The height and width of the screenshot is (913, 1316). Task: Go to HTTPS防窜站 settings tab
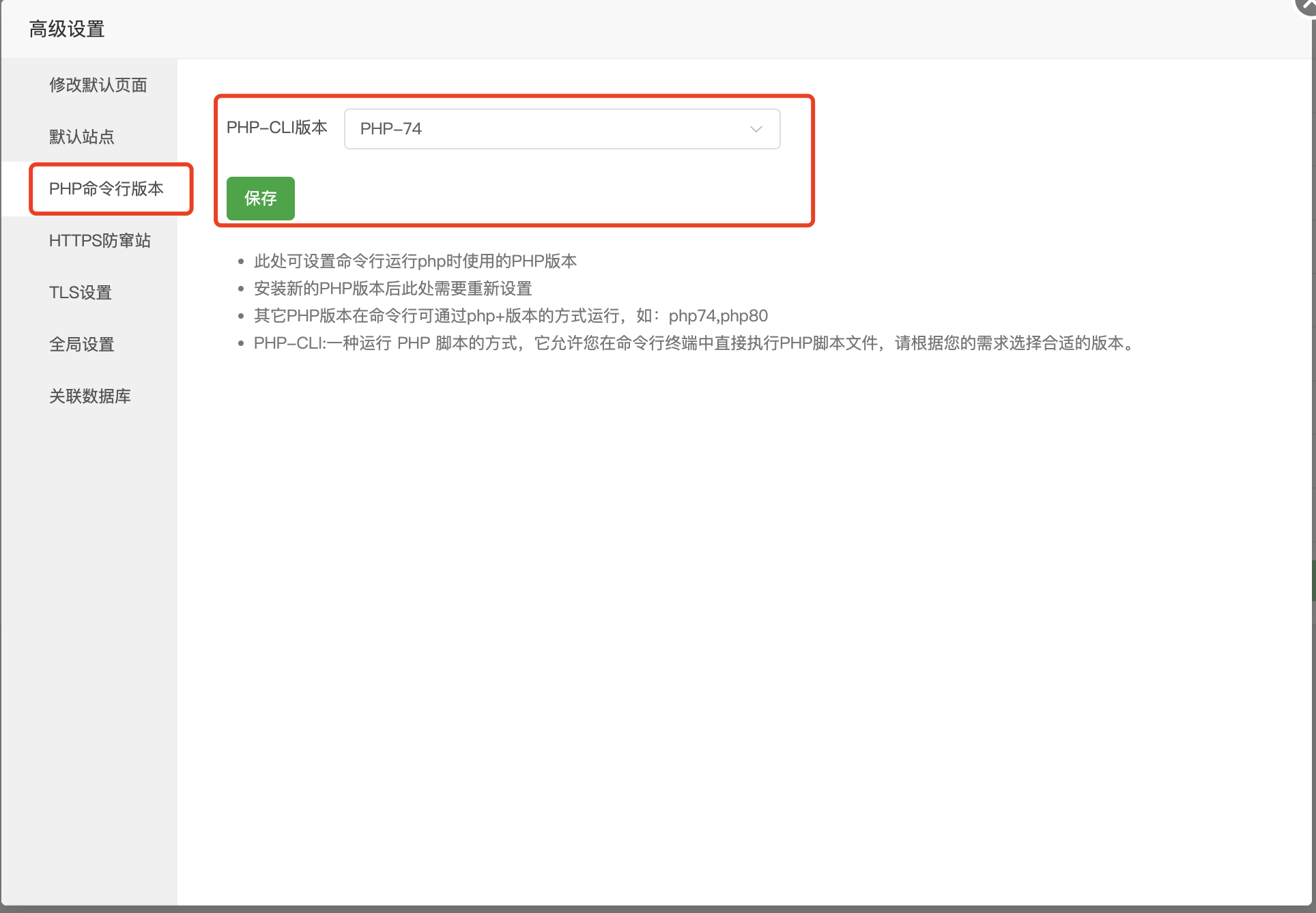pyautogui.click(x=100, y=241)
